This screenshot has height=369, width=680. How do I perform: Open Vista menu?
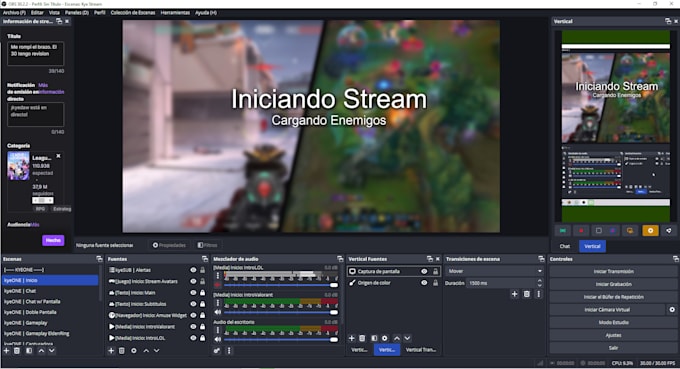pos(54,13)
